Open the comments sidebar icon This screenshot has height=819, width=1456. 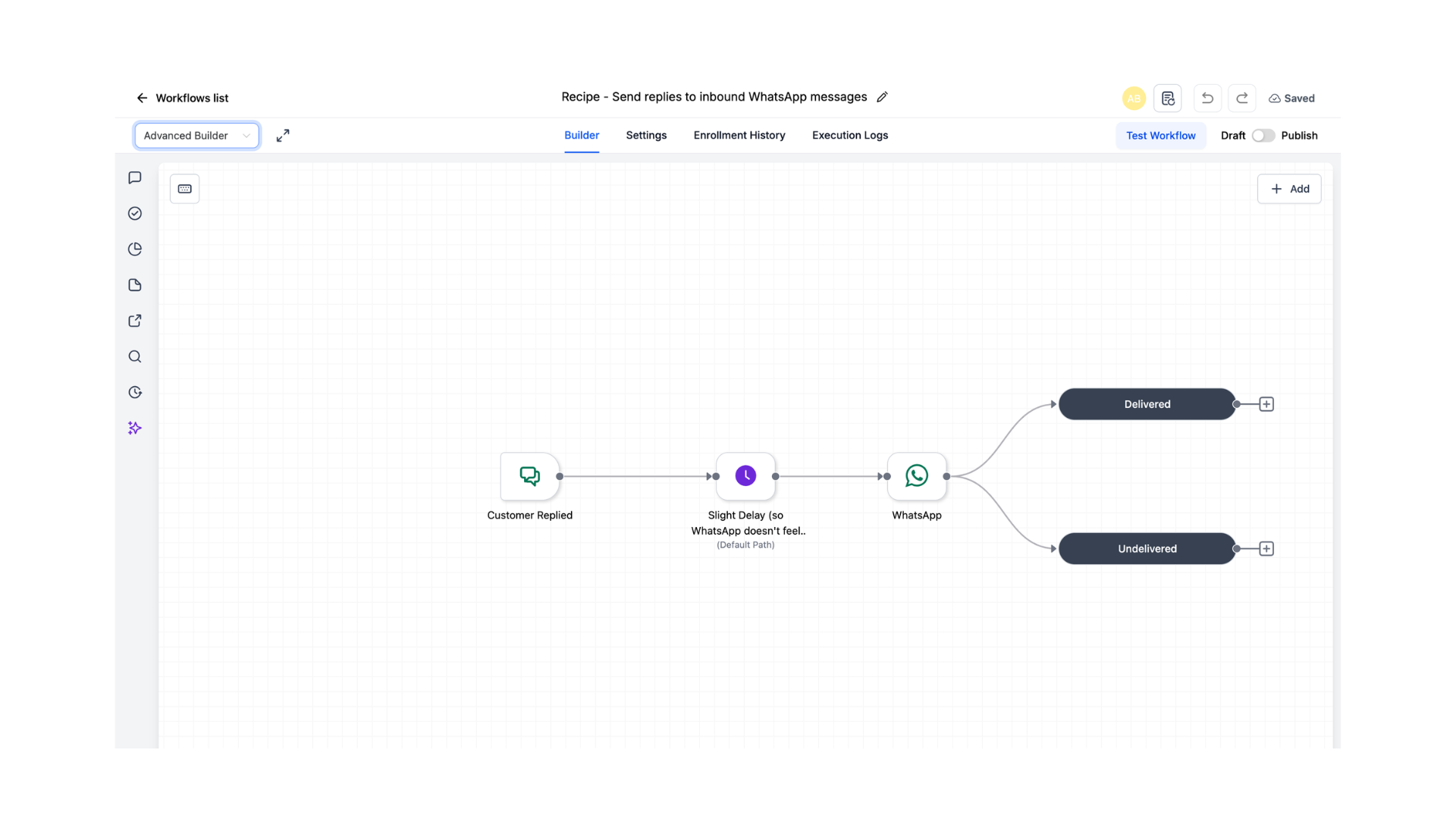tap(135, 177)
